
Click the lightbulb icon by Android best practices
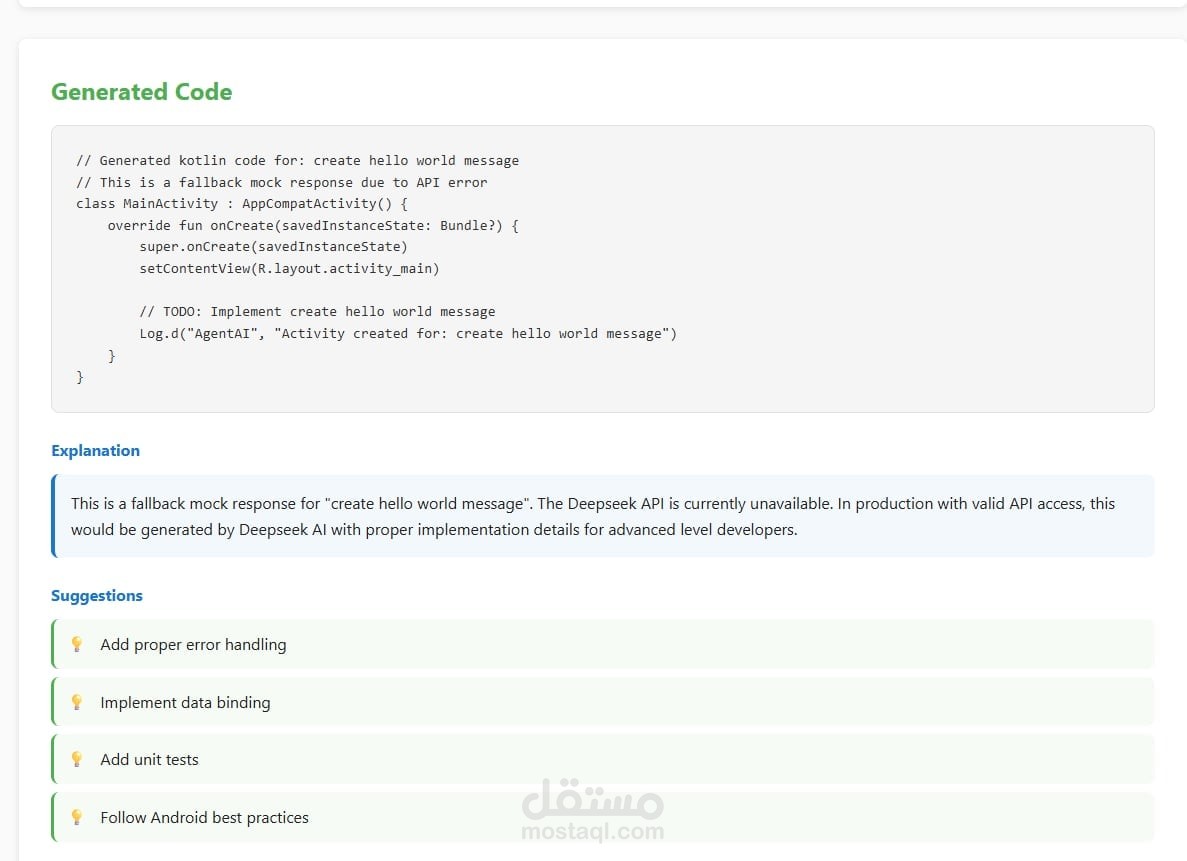click(76, 817)
